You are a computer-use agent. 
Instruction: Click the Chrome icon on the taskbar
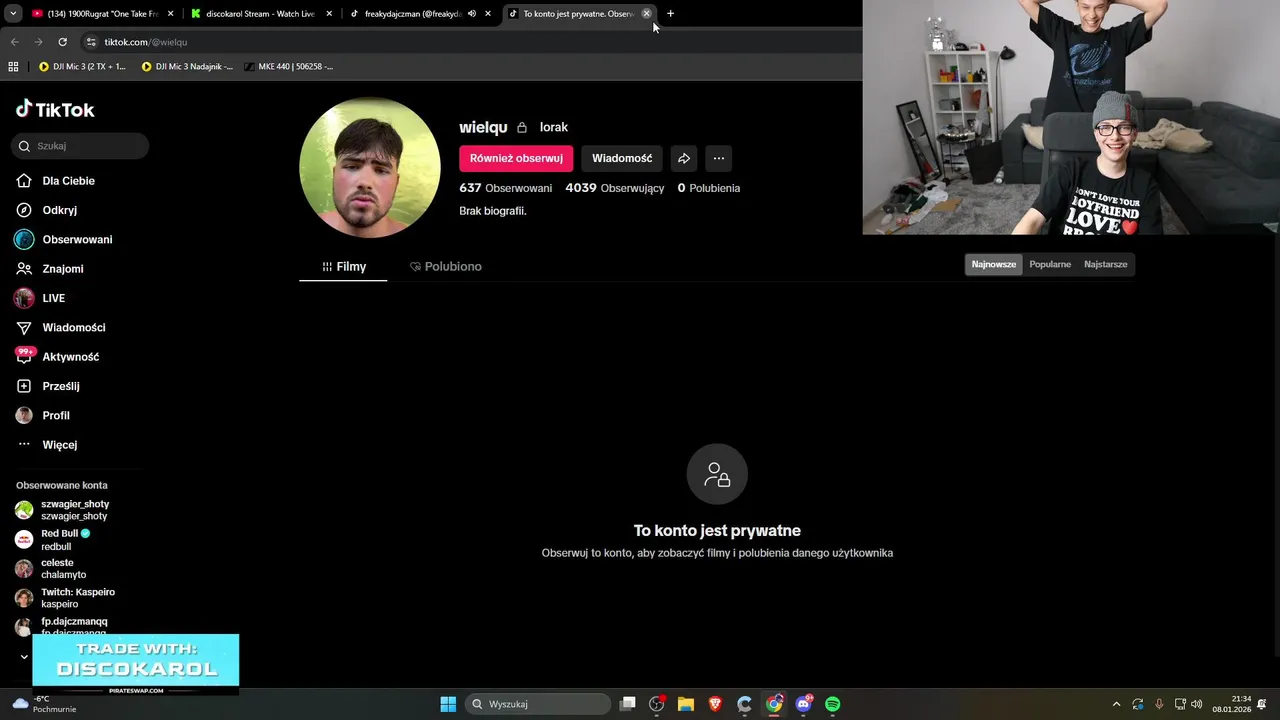(774, 704)
